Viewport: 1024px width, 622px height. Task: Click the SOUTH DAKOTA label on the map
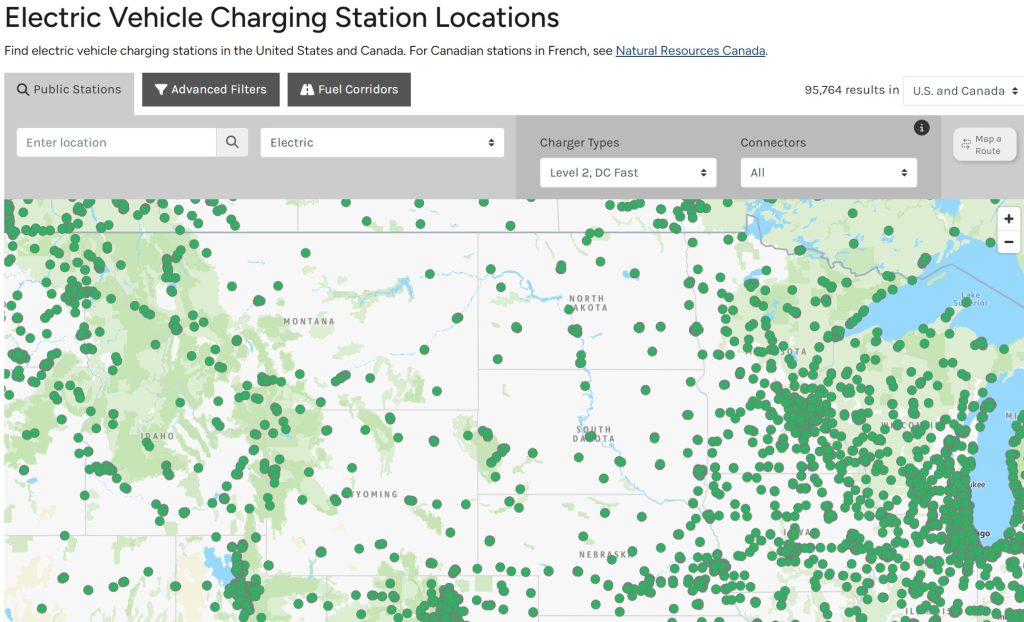(594, 434)
